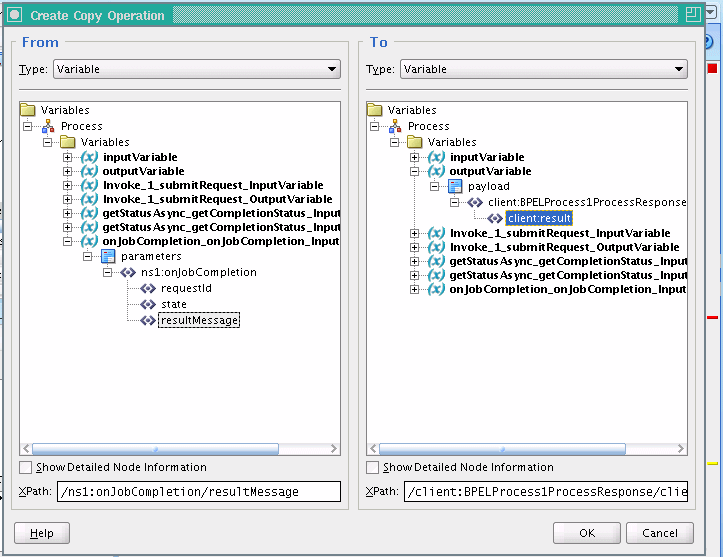Select the state element in the From tree
Image resolution: width=723 pixels, height=557 pixels.
(174, 304)
